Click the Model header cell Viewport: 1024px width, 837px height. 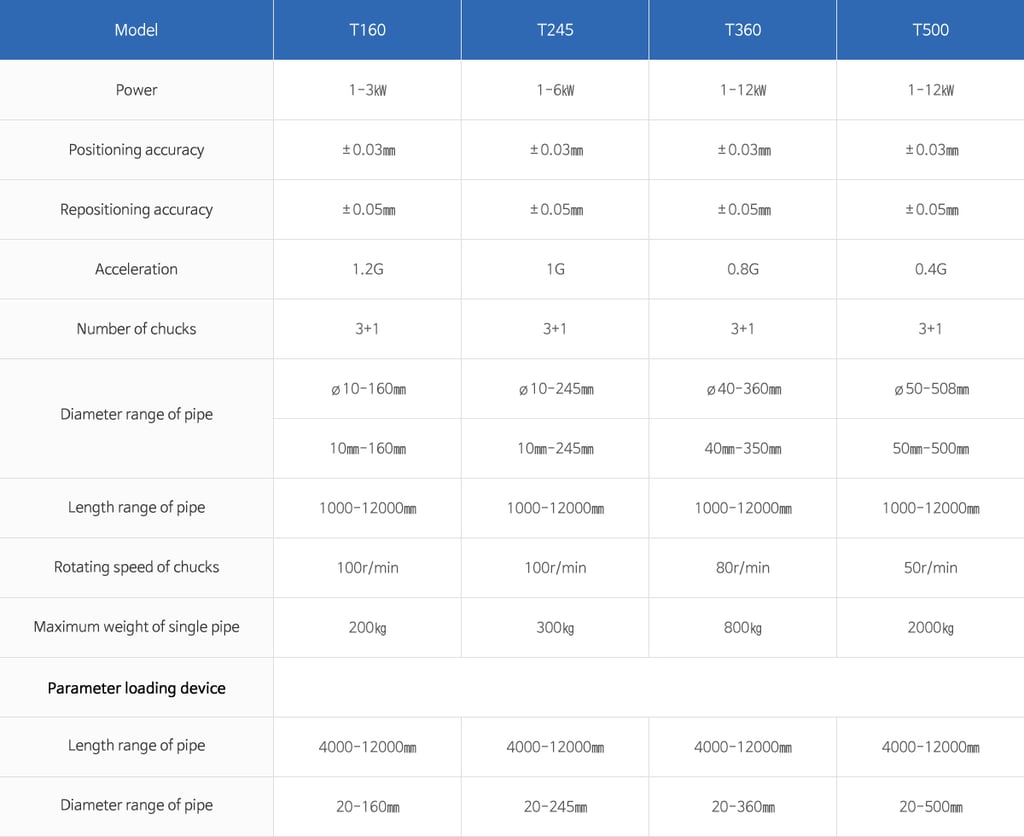tap(136, 30)
